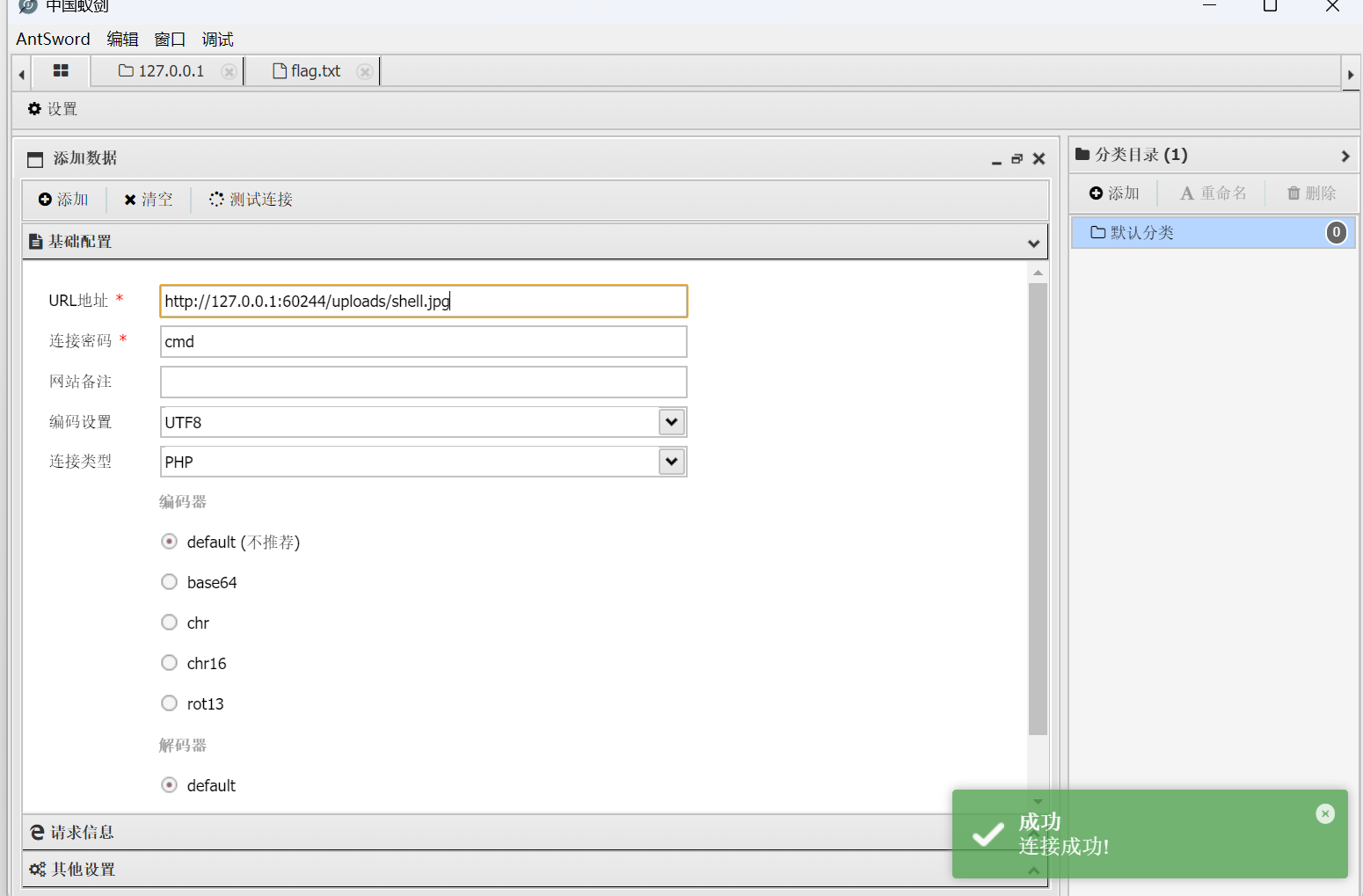Select the default (不推荐) encoder radio
This screenshot has height=896, width=1363.
tap(170, 542)
